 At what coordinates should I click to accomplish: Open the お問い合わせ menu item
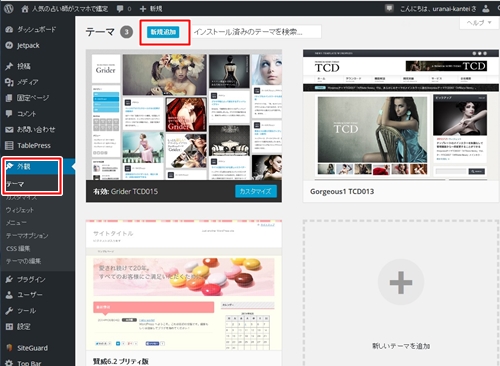coord(36,130)
